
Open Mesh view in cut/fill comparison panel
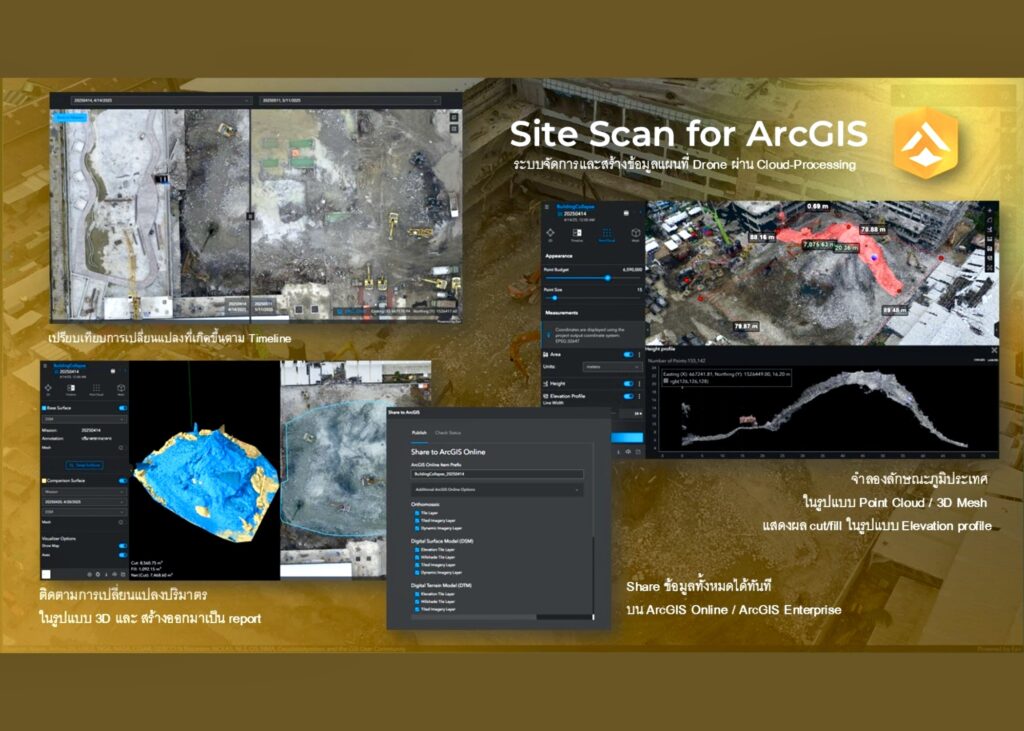pyautogui.click(x=121, y=389)
